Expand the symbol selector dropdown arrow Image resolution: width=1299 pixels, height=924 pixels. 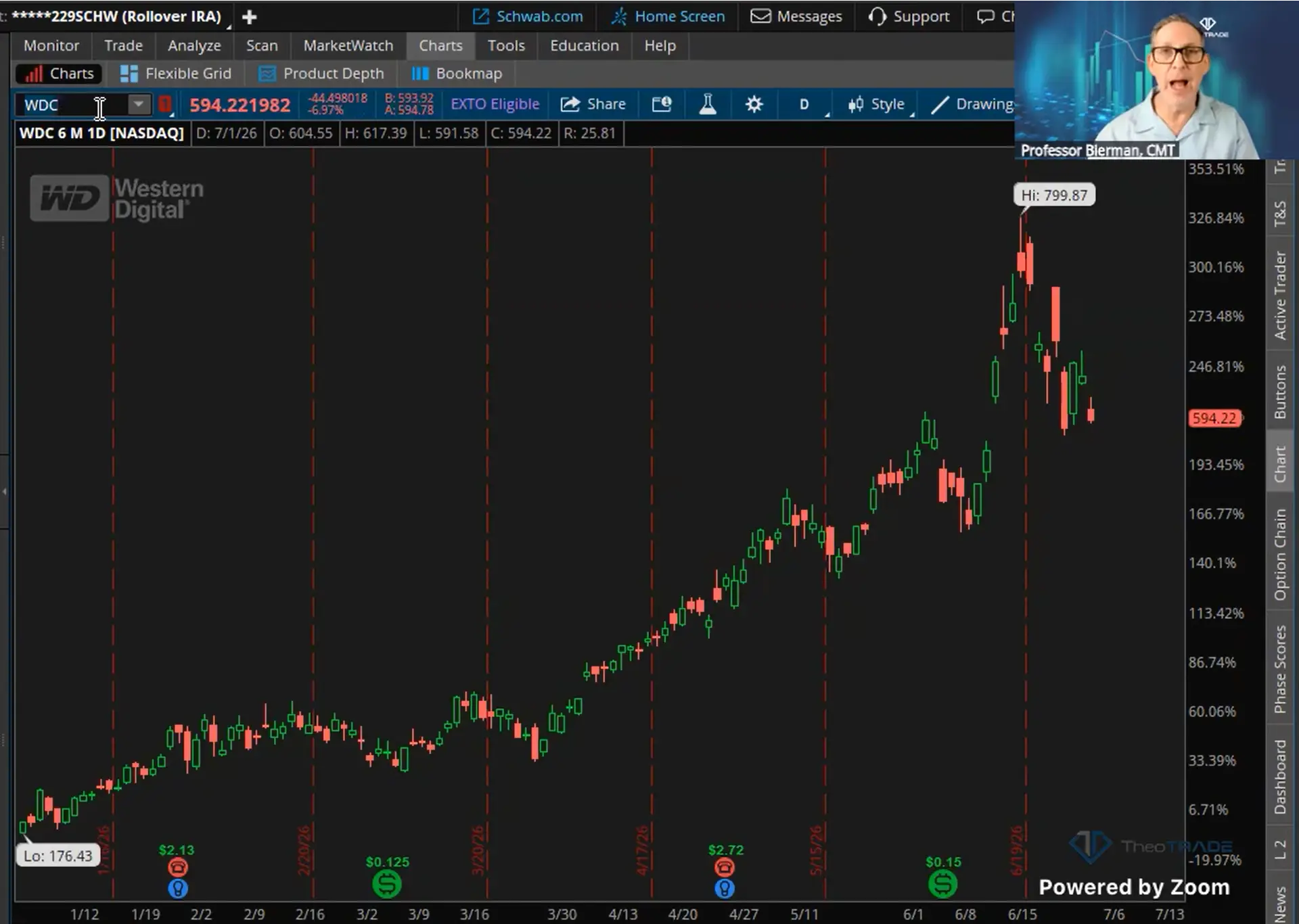tap(138, 104)
